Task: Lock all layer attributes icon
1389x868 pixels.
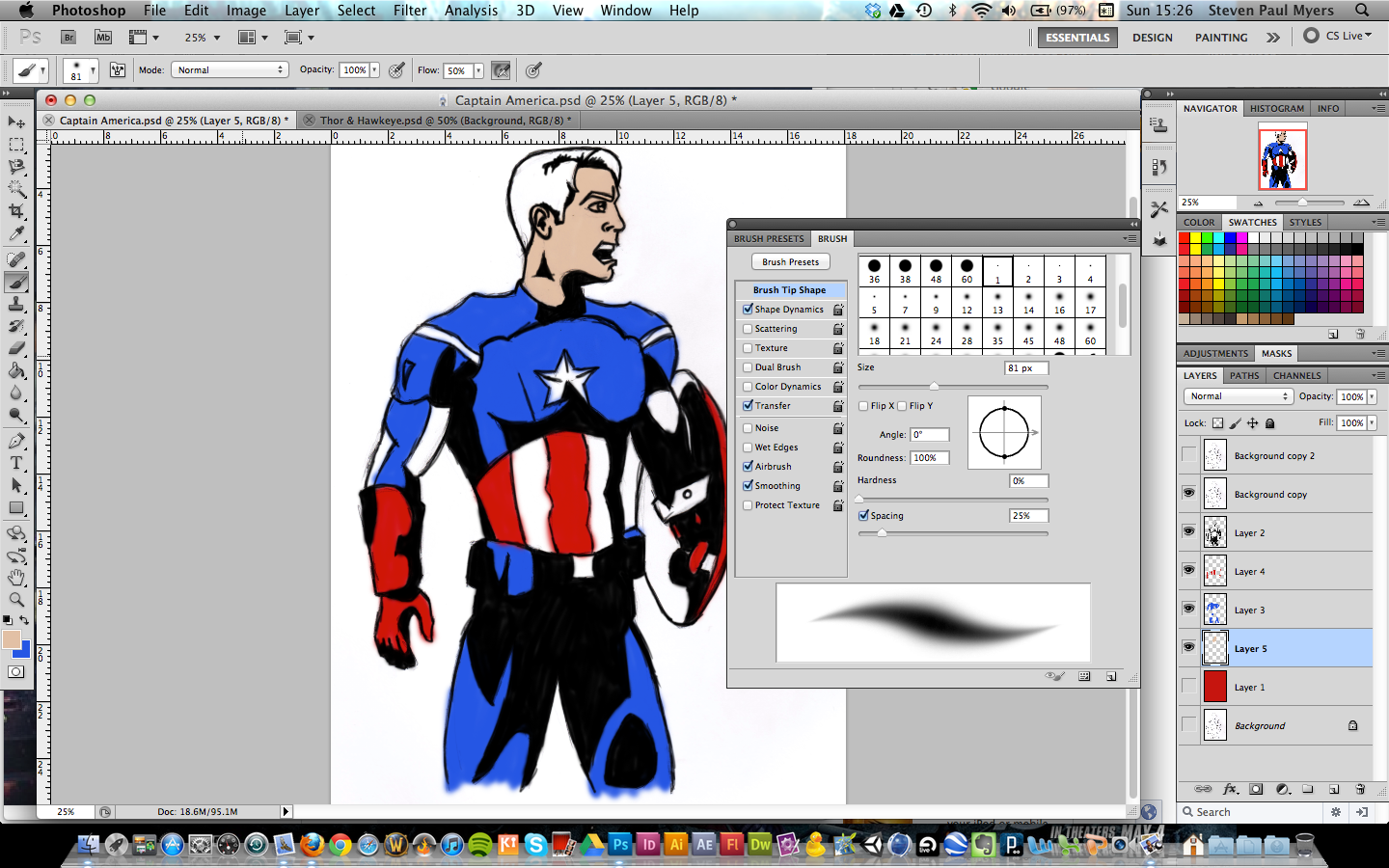Action: point(1269,423)
